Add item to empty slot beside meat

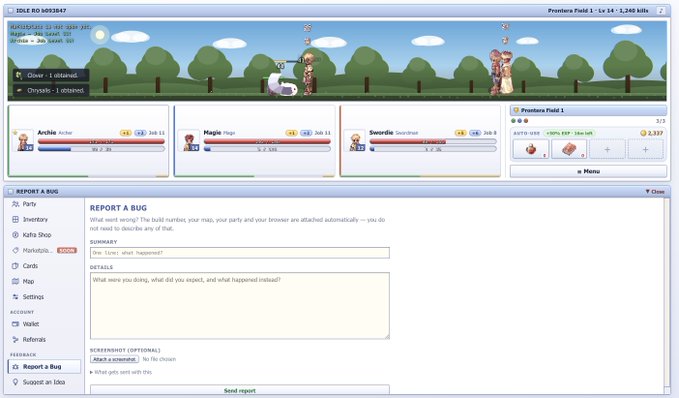click(x=607, y=149)
